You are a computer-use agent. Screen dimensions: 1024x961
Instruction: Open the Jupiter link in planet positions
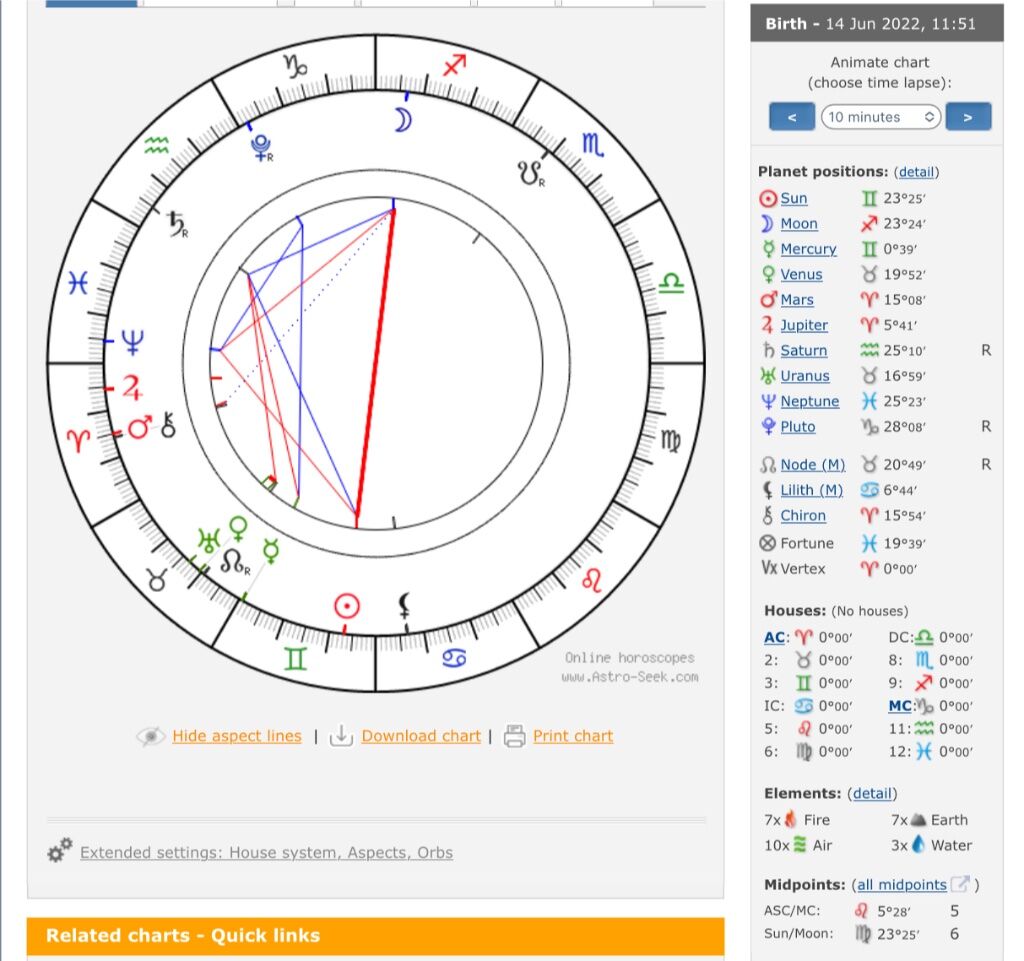[804, 325]
